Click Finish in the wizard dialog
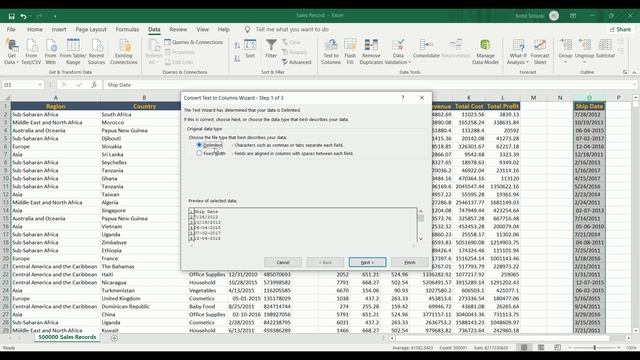This screenshot has height=360, width=640. pyautogui.click(x=410, y=262)
